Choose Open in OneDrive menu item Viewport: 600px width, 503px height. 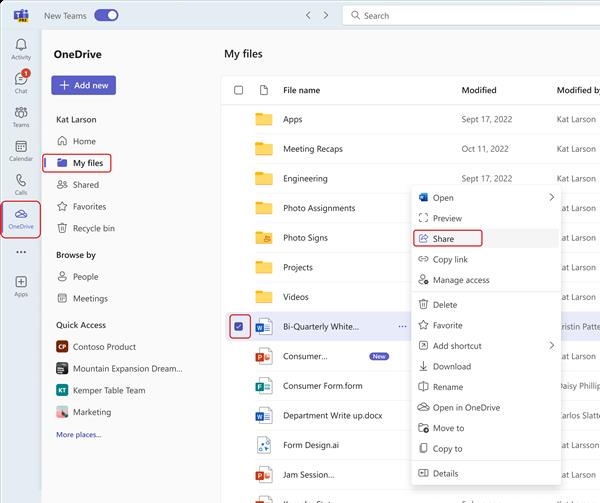(x=485, y=408)
